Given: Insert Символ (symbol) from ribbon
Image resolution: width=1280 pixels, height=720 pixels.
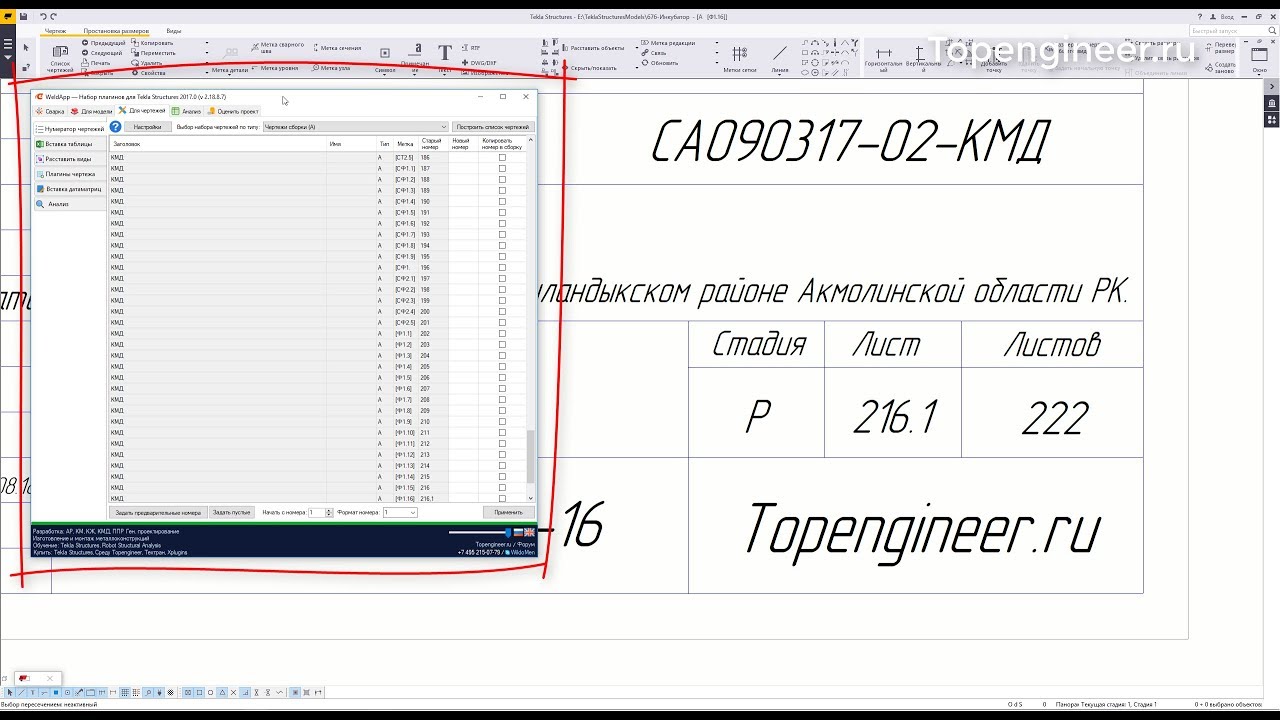Looking at the screenshot, I should pos(385,59).
